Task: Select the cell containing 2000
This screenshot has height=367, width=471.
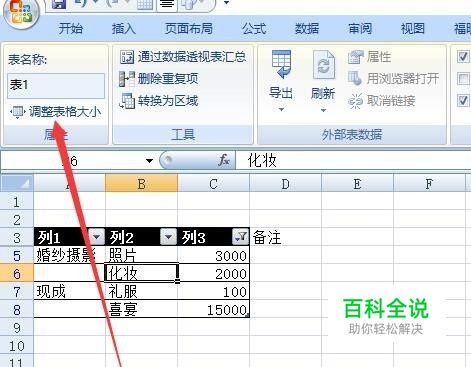Action: point(213,273)
